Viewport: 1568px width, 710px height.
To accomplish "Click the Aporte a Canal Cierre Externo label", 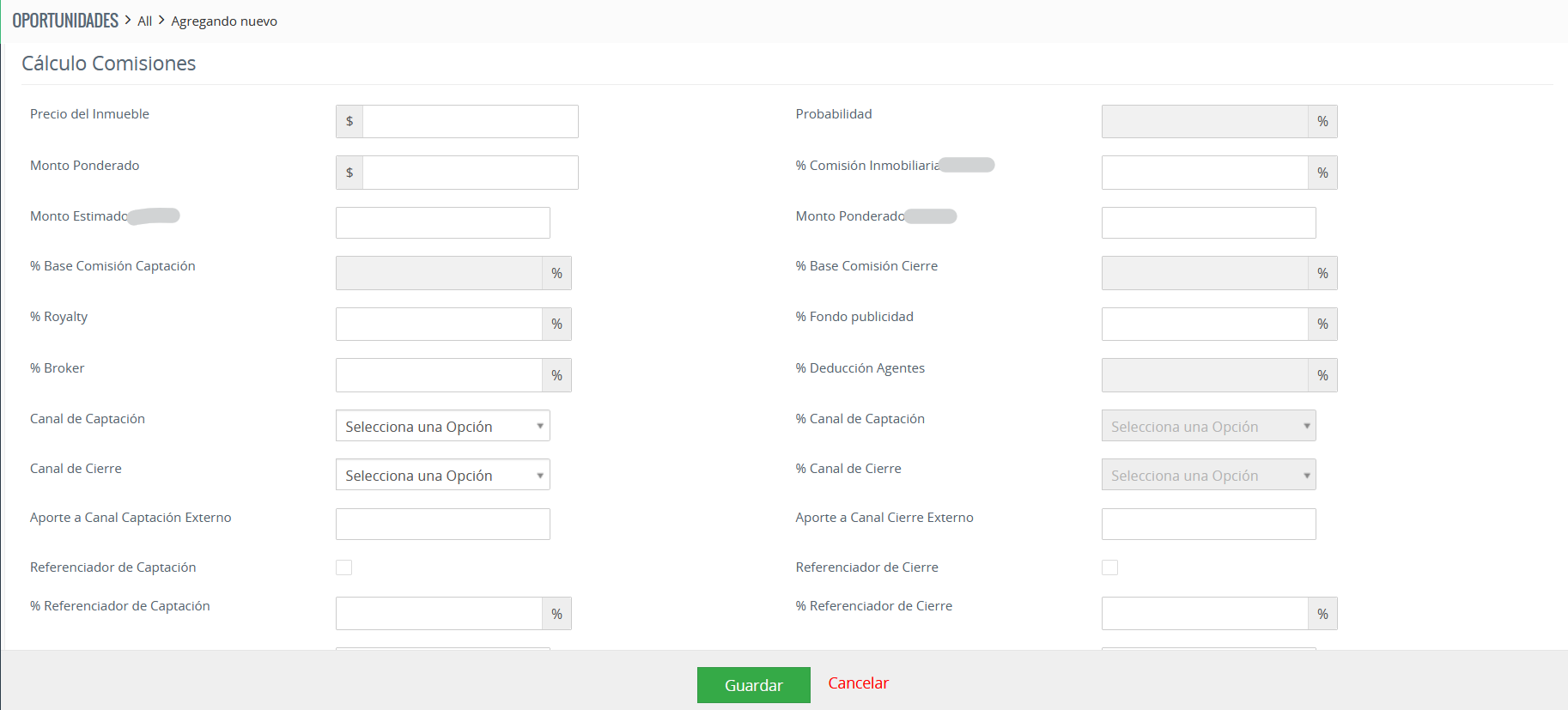I will pyautogui.click(x=884, y=518).
